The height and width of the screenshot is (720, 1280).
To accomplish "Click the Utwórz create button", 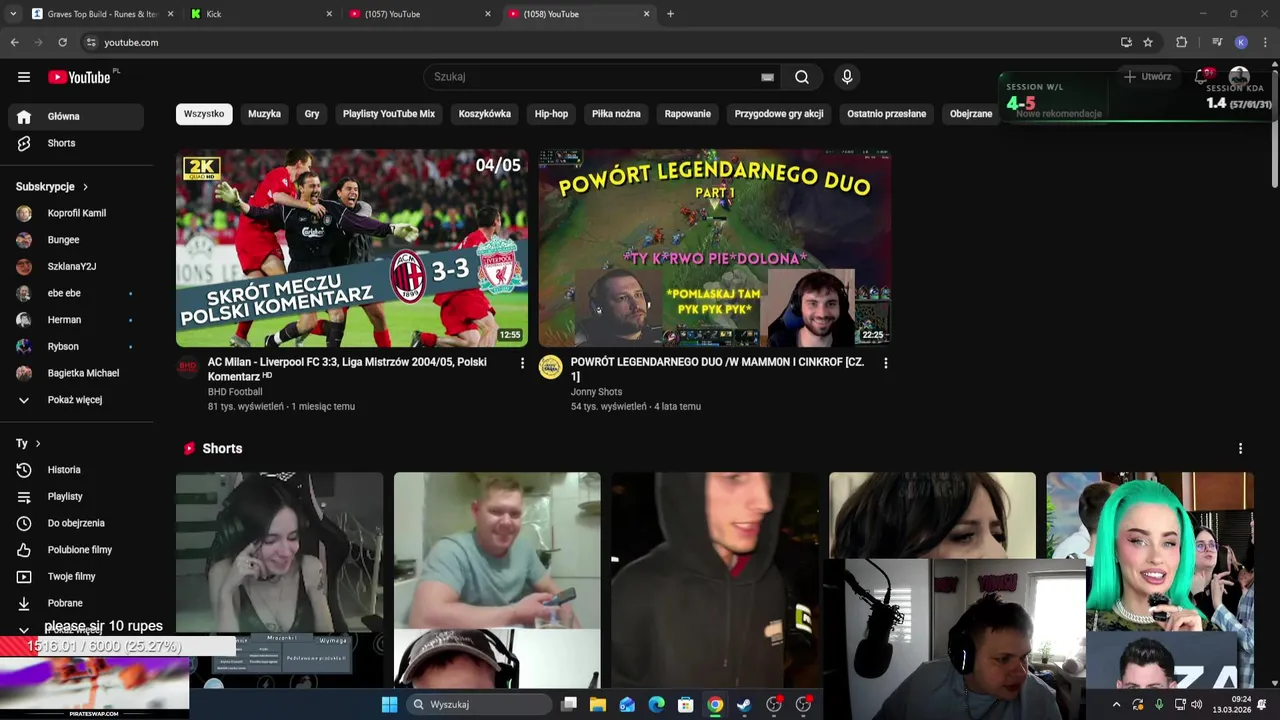I will pyautogui.click(x=1148, y=77).
